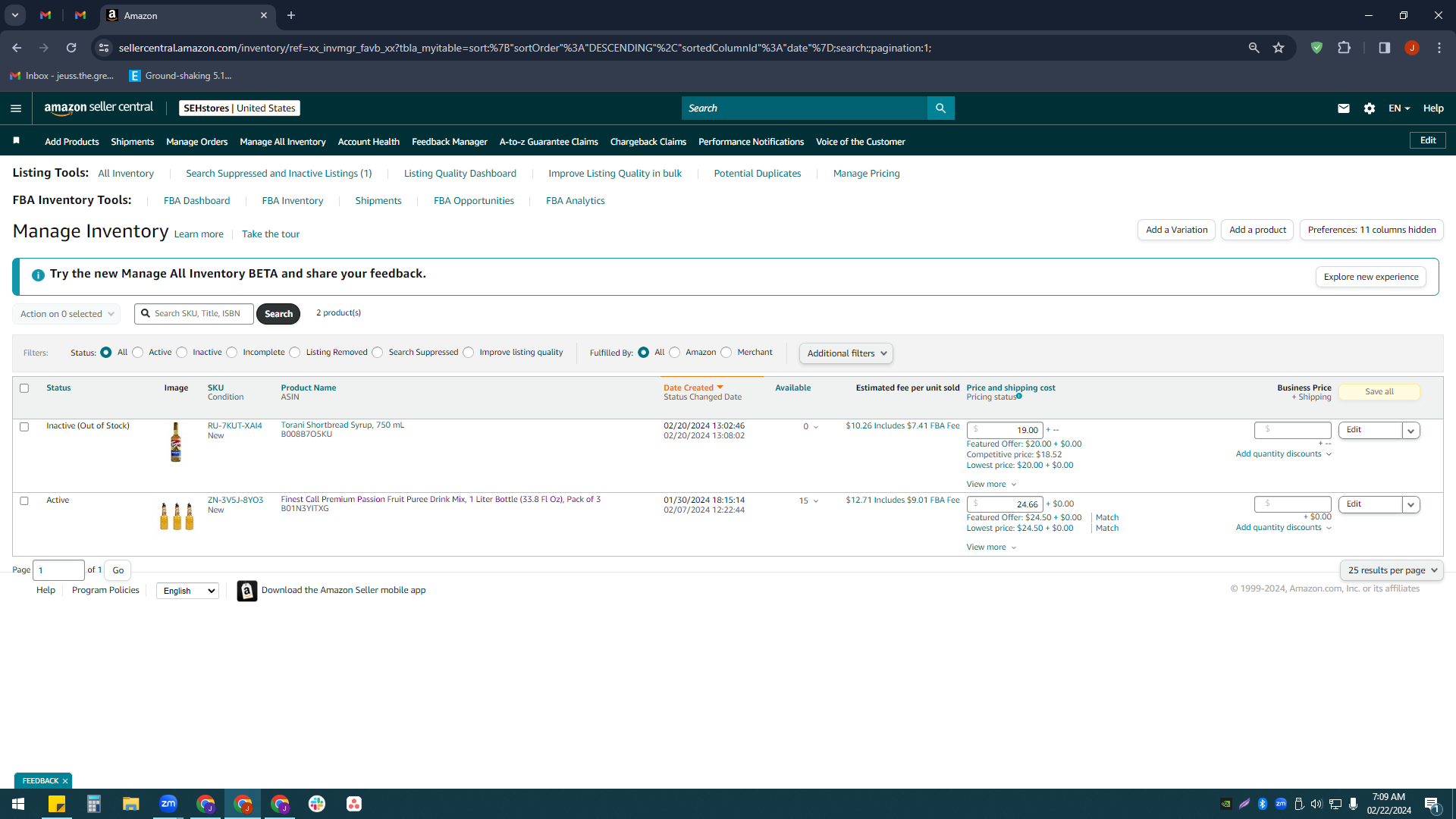Open the Windows Start menu

tap(18, 804)
